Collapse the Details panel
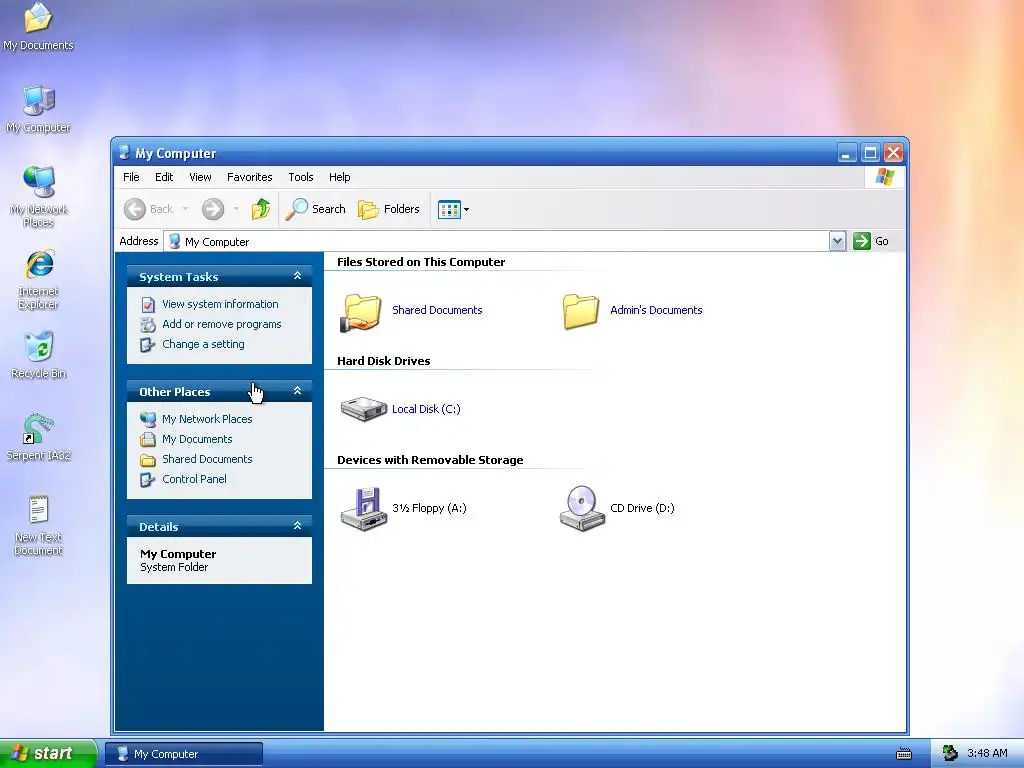Image resolution: width=1024 pixels, height=768 pixels. pyautogui.click(x=297, y=526)
